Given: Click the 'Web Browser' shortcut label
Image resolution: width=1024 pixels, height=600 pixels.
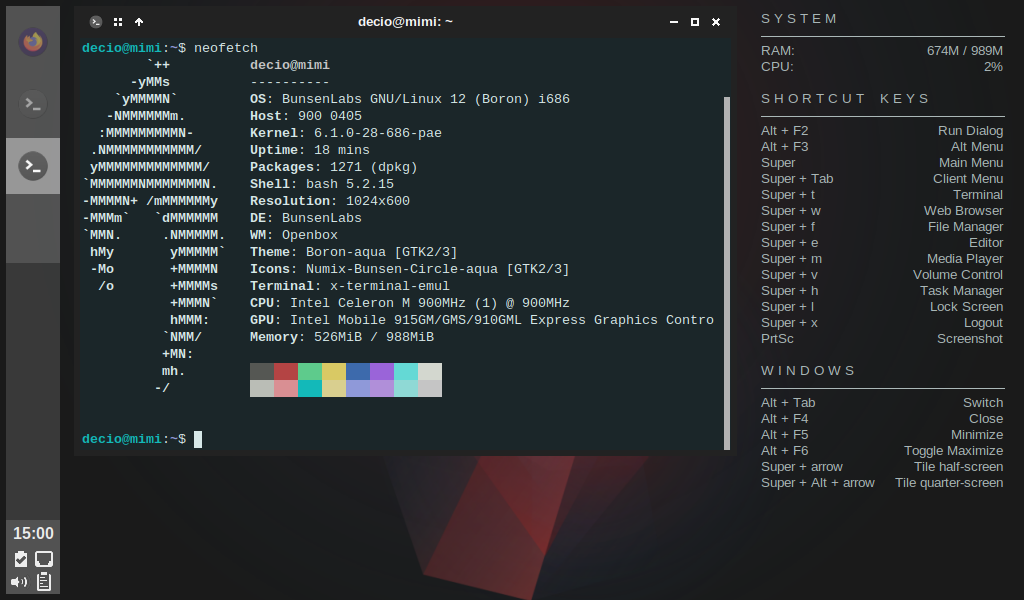Looking at the screenshot, I should point(963,211).
